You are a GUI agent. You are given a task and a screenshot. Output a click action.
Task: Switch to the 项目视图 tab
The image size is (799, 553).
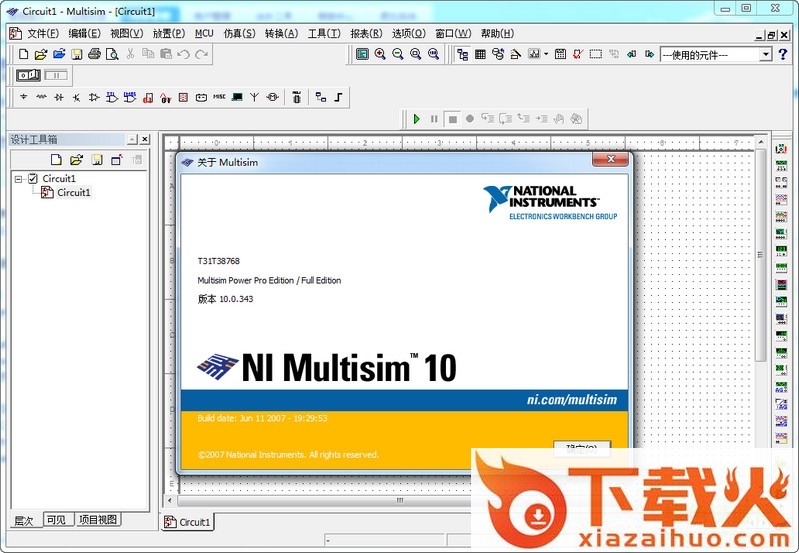98,520
